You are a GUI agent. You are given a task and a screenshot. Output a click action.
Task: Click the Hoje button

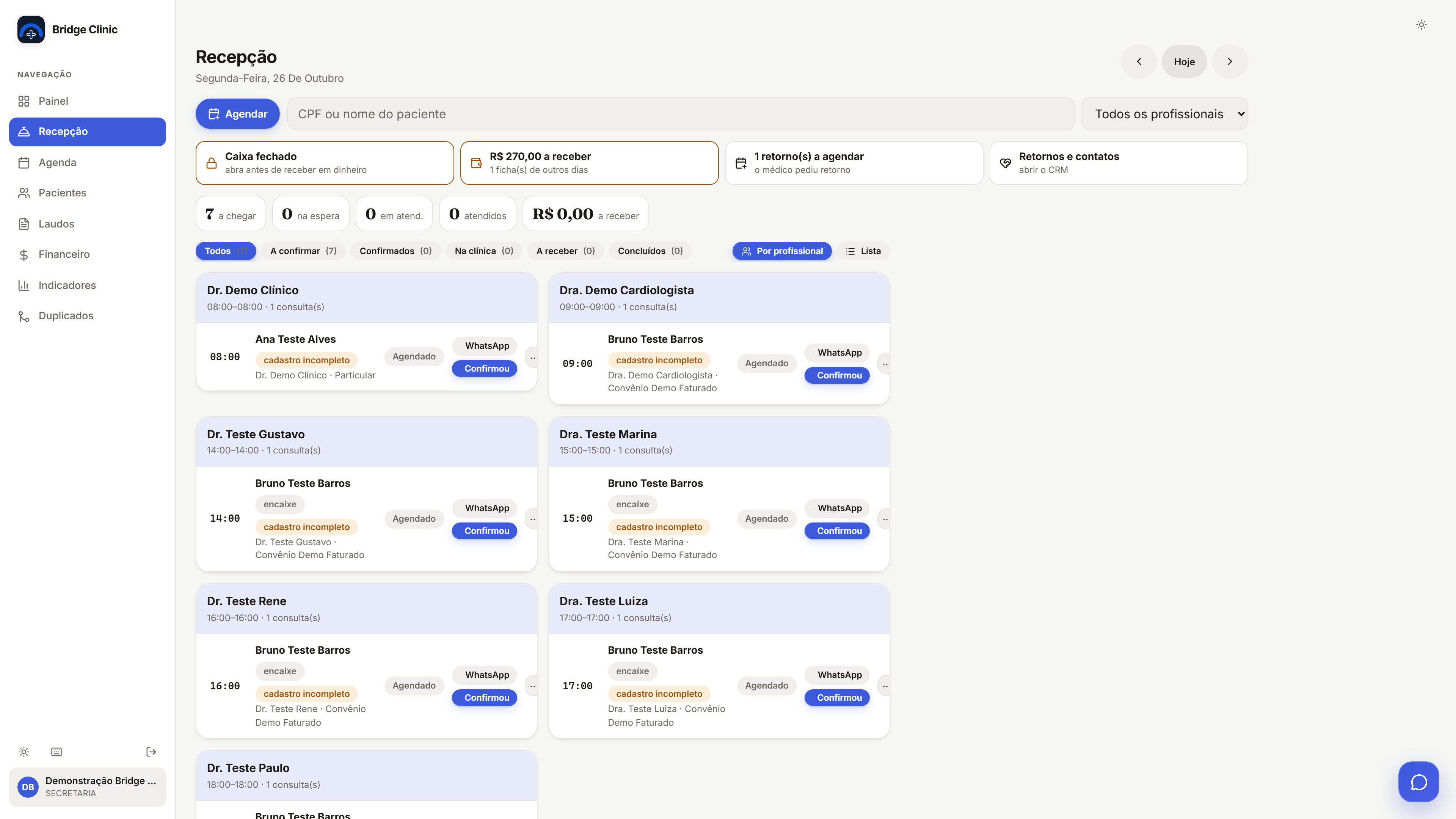coord(1184,61)
